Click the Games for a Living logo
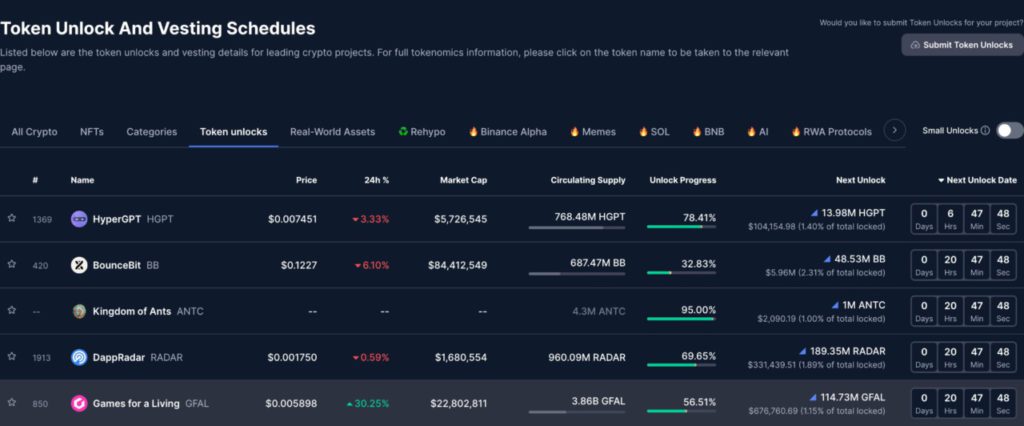This screenshot has width=1024, height=426. pos(79,403)
